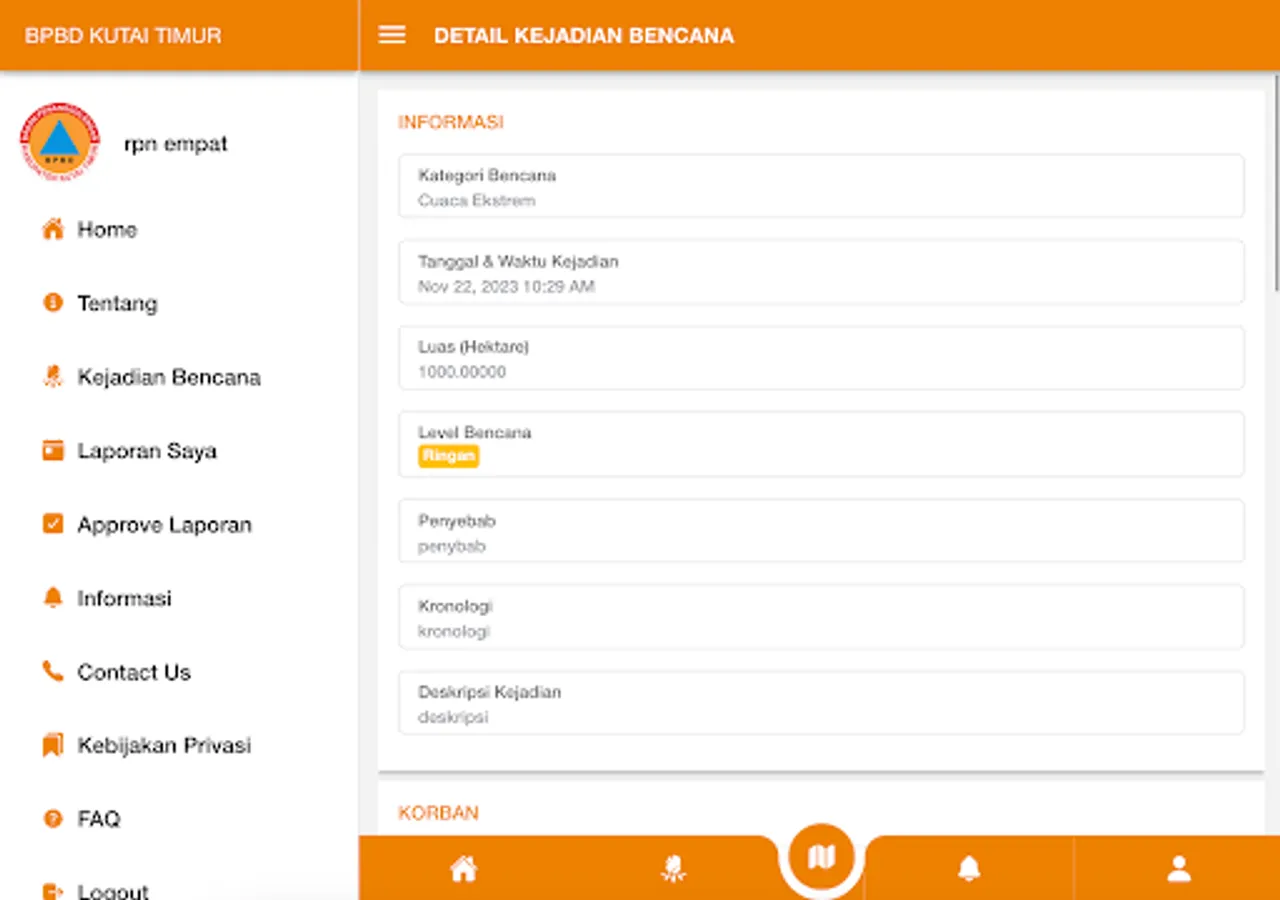This screenshot has width=1280, height=900.
Task: Open the map view from the center bottom icon
Action: point(820,855)
